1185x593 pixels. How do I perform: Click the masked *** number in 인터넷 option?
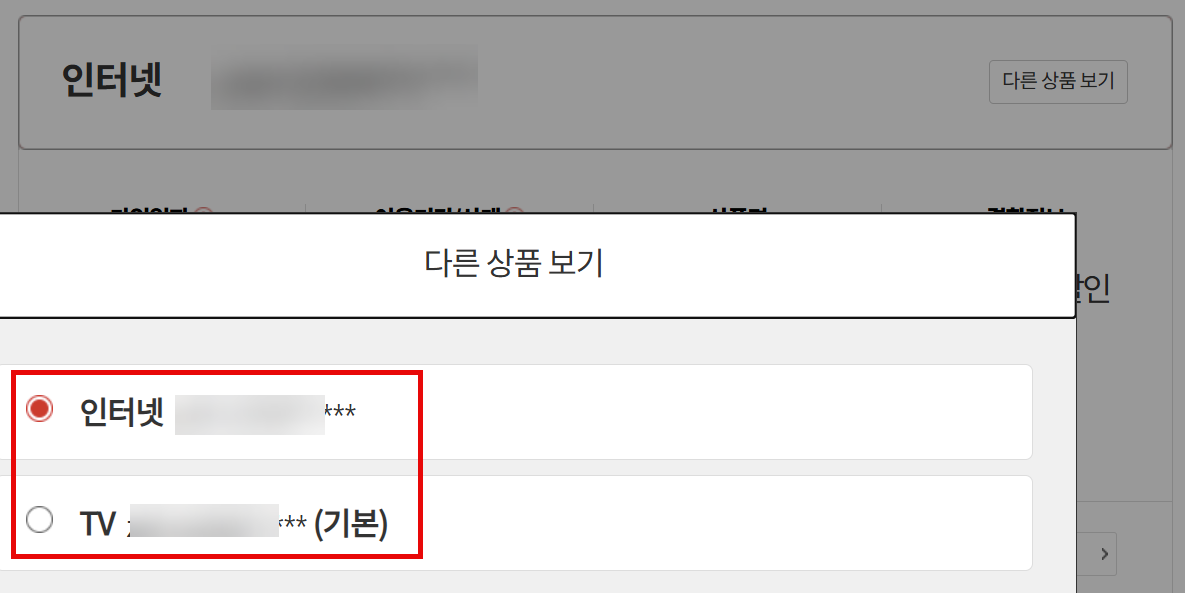pos(340,413)
